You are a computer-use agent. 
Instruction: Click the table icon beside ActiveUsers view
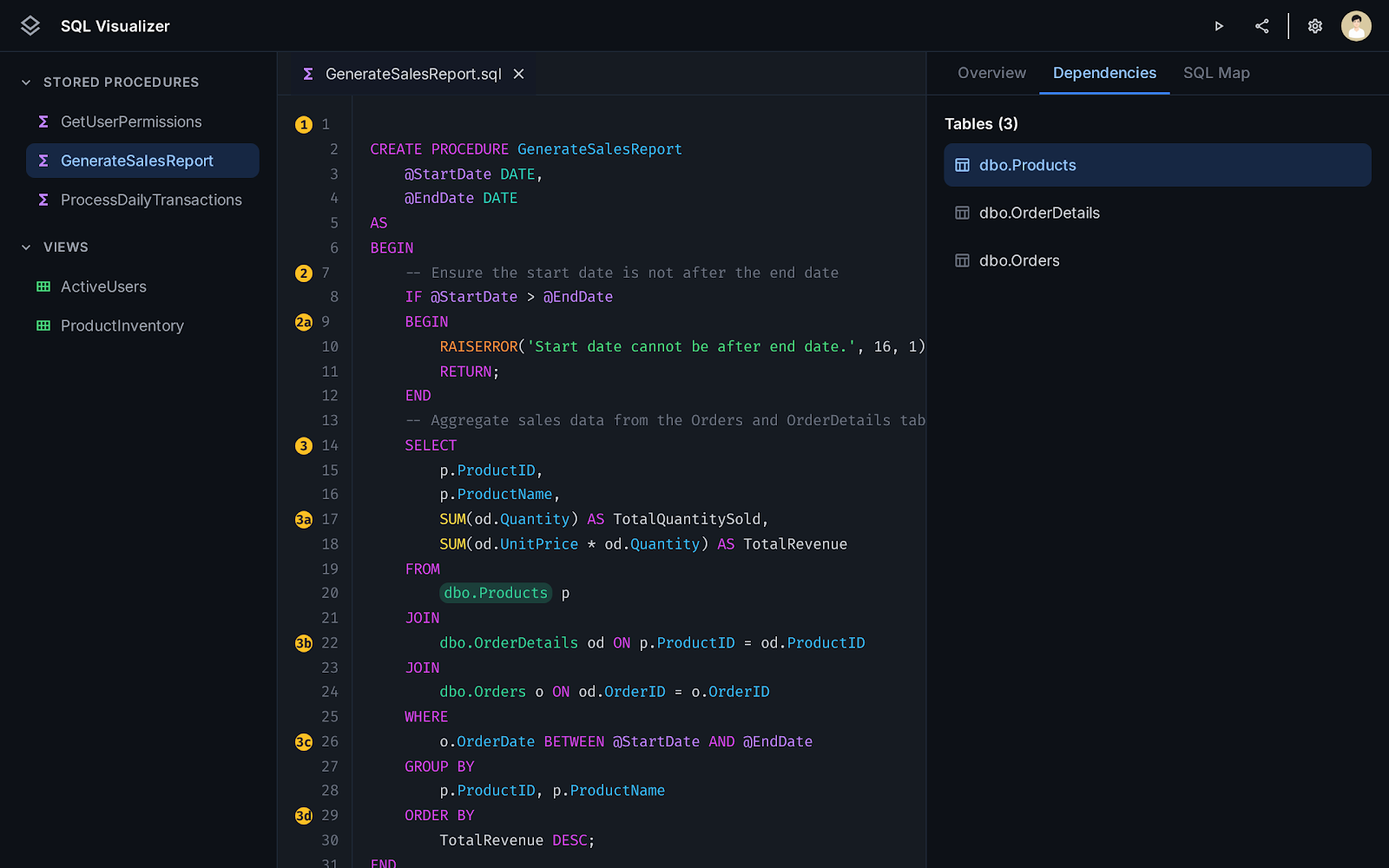point(43,286)
